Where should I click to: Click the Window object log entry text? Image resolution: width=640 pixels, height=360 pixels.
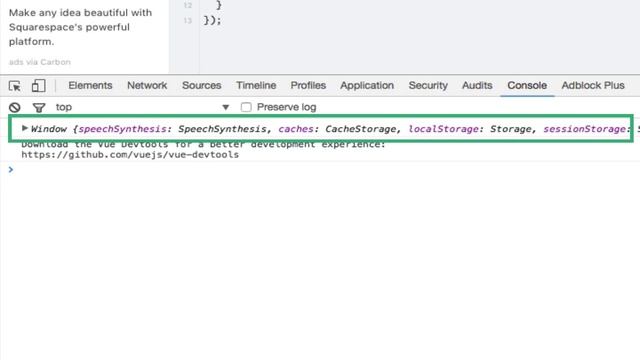pyautogui.click(x=331, y=129)
